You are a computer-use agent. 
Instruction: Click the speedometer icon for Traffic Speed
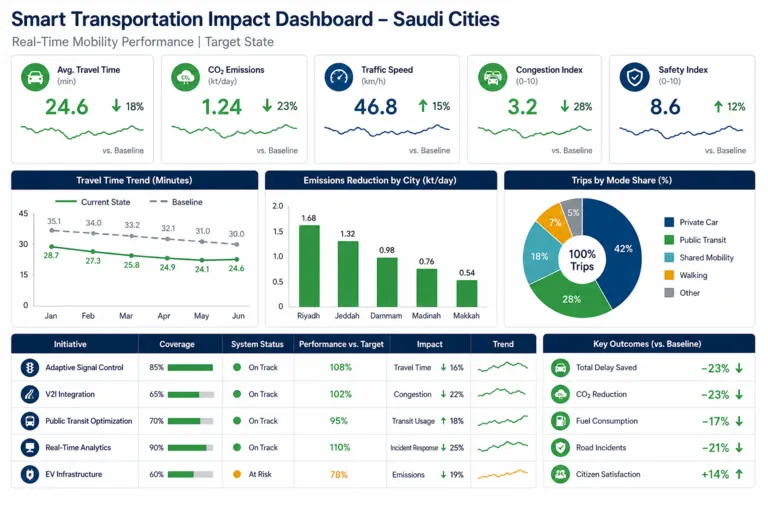pyautogui.click(x=338, y=77)
